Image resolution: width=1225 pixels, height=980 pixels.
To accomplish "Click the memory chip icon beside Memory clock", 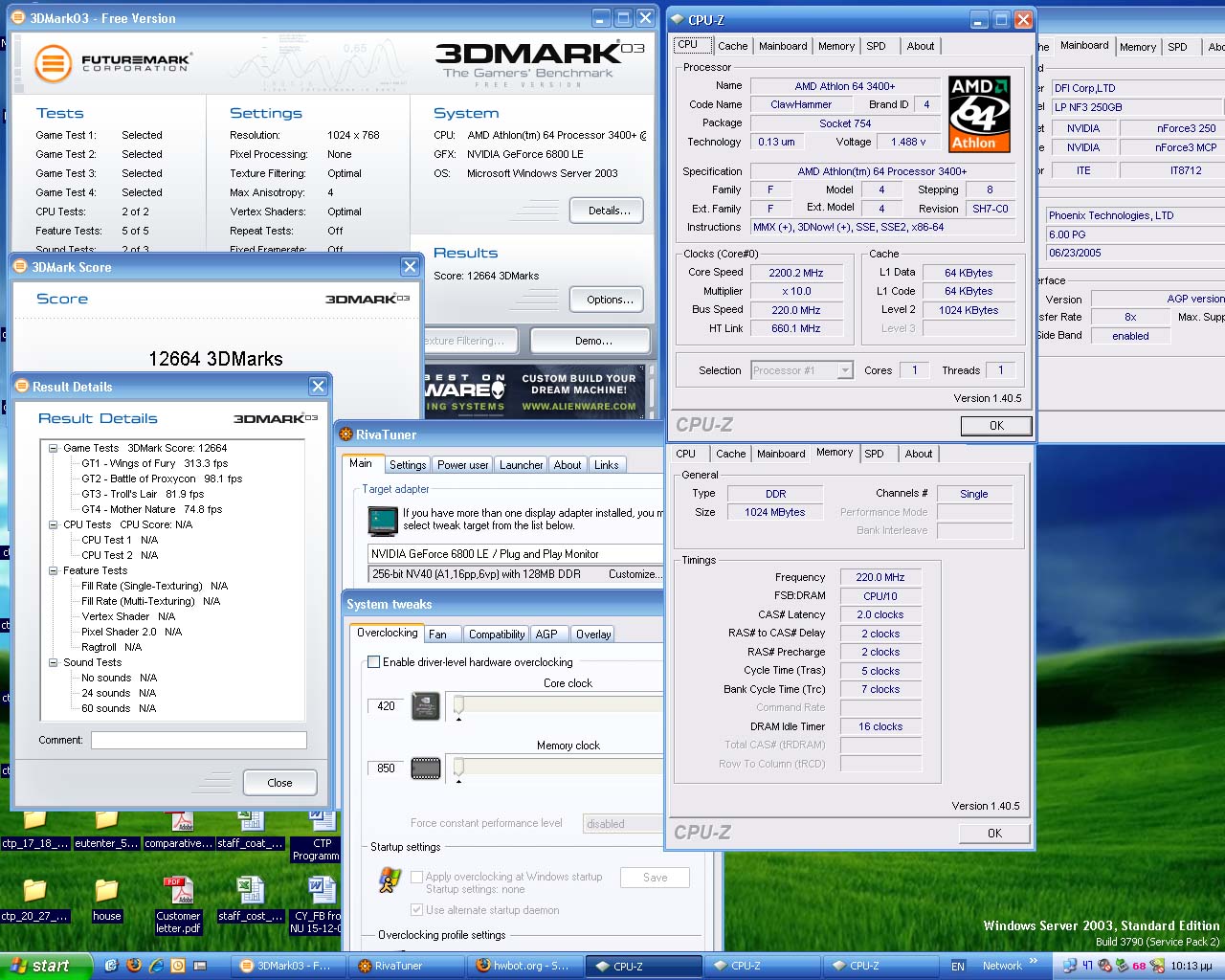I will click(x=425, y=768).
